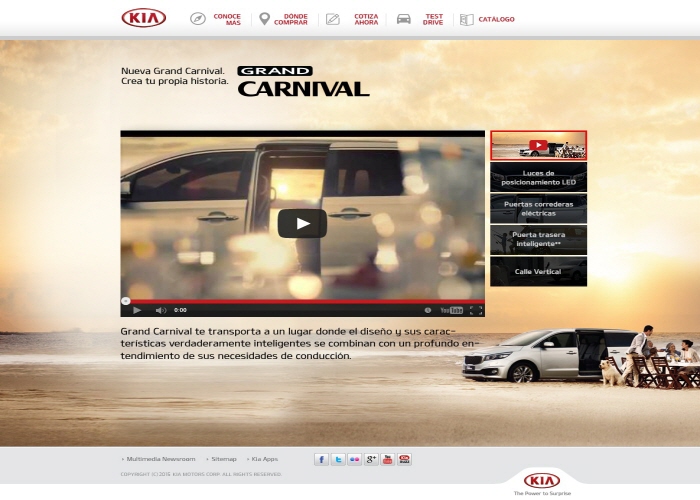Click the Grand Carnival title logo

(304, 81)
